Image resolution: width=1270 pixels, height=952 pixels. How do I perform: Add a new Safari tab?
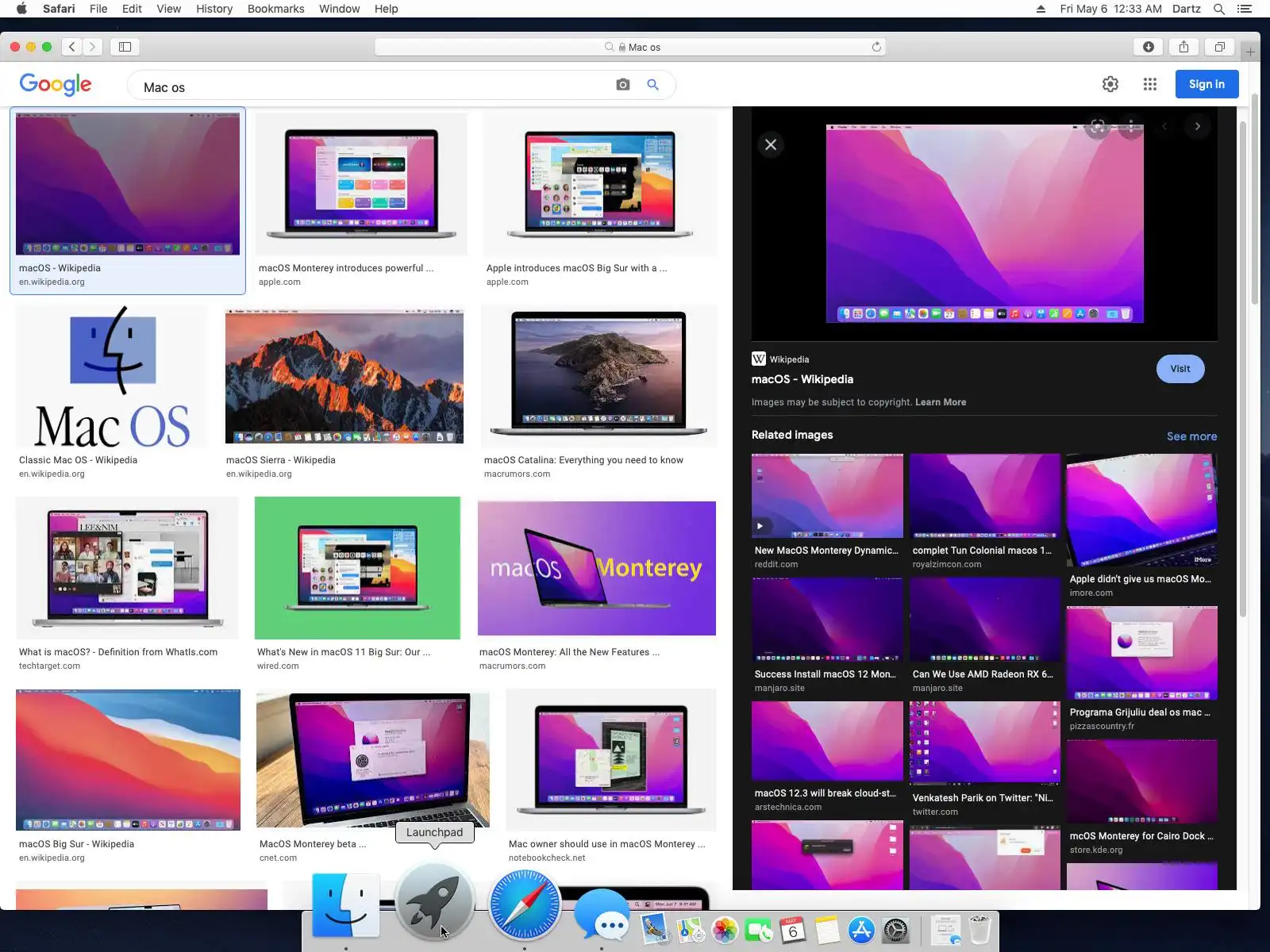click(1250, 52)
